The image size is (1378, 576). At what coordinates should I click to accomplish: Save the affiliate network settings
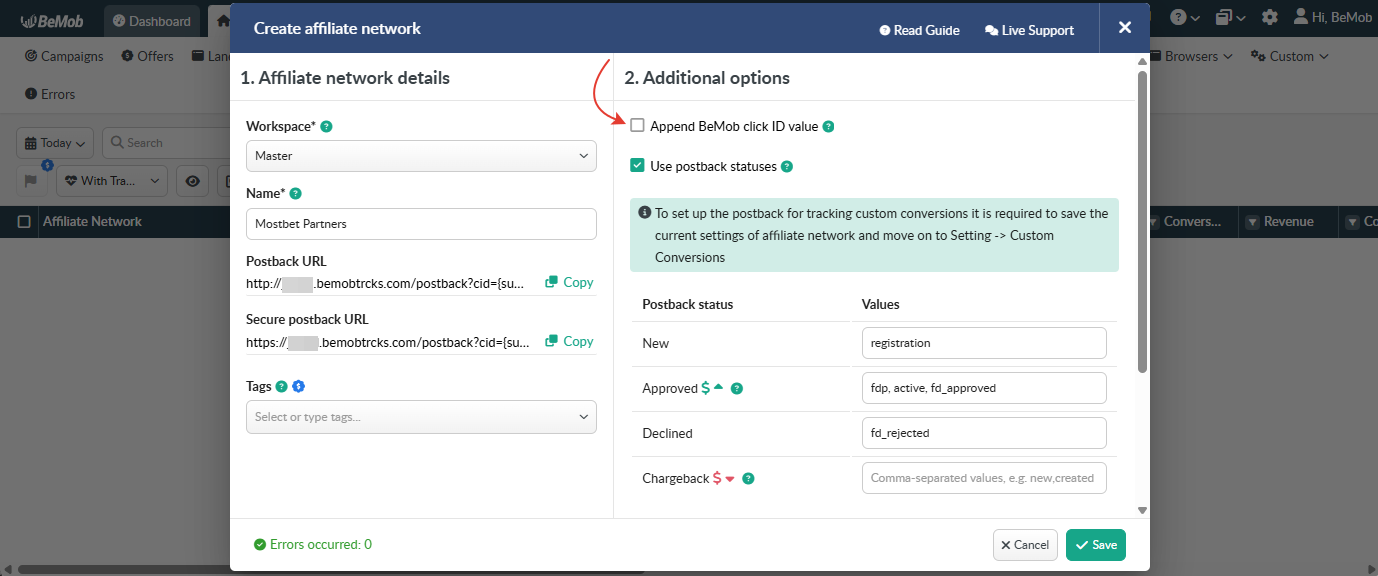(x=1096, y=545)
